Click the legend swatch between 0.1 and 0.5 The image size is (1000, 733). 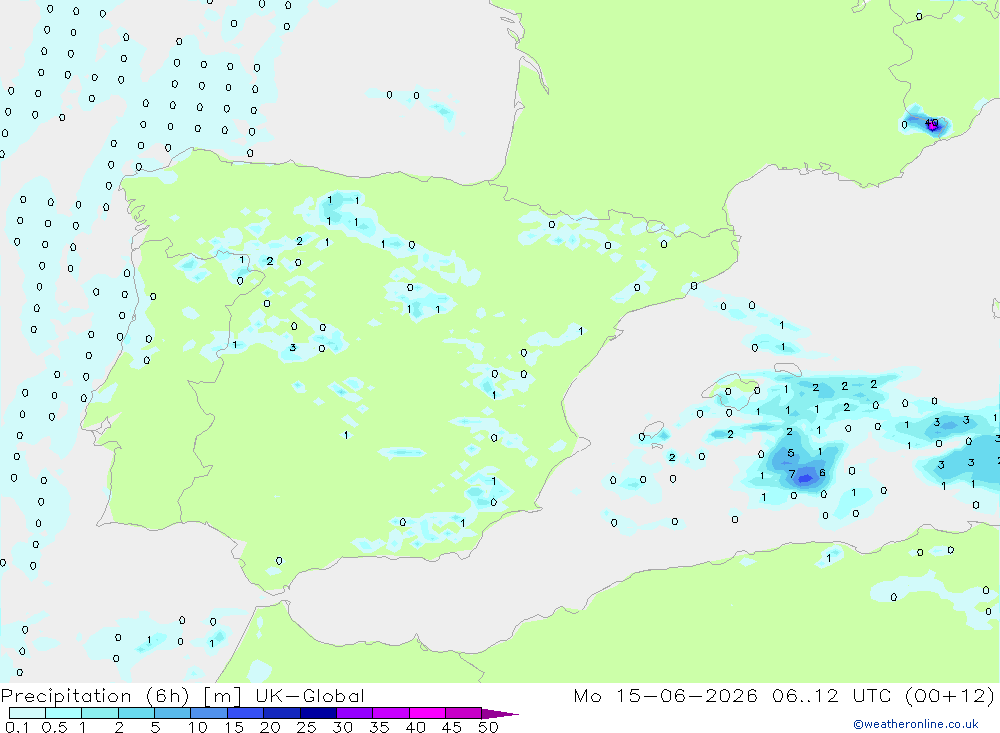[27, 713]
